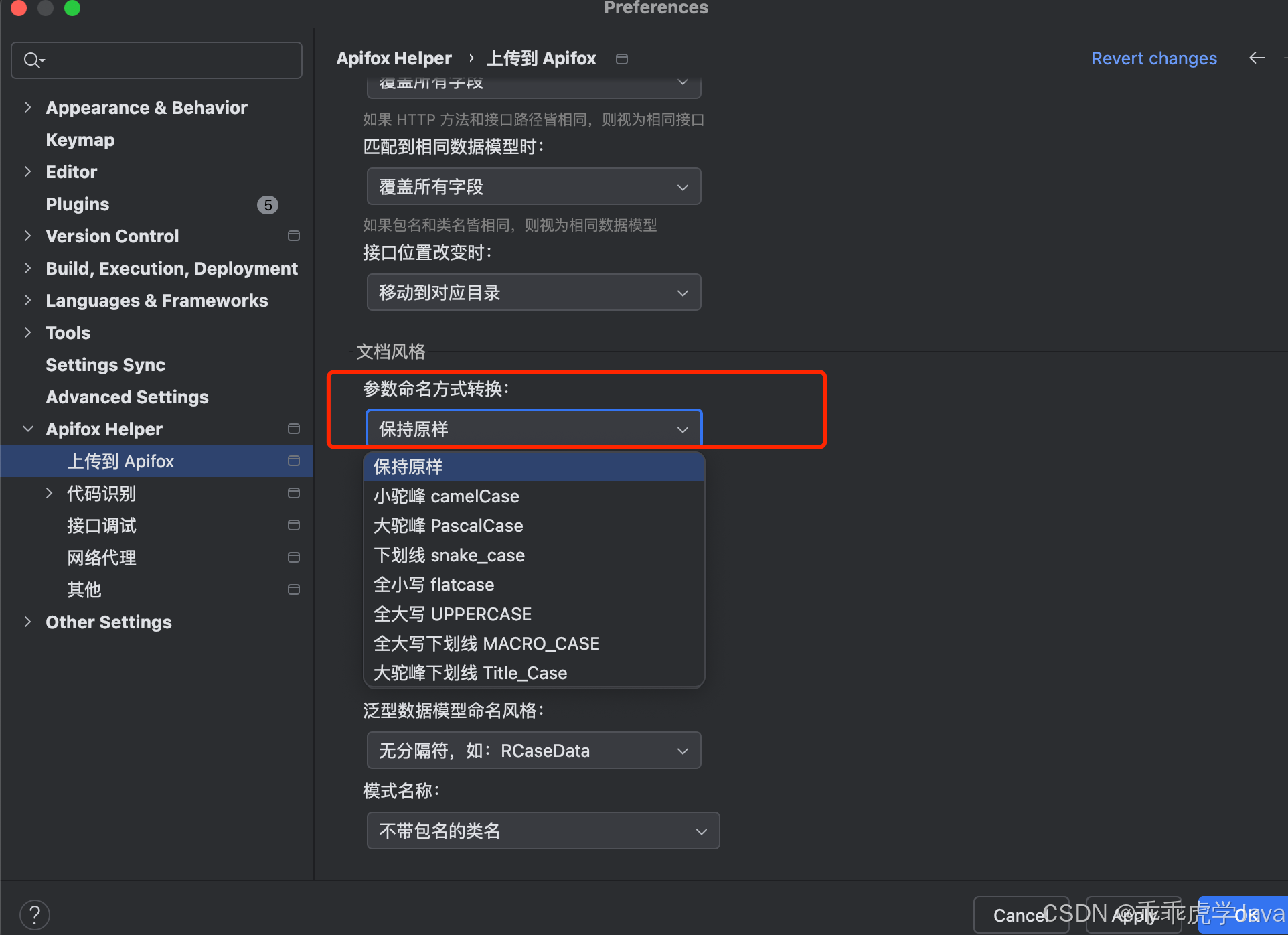The image size is (1288, 935).
Task: Open the 接口位置改变时 dropdown
Action: 534,292
